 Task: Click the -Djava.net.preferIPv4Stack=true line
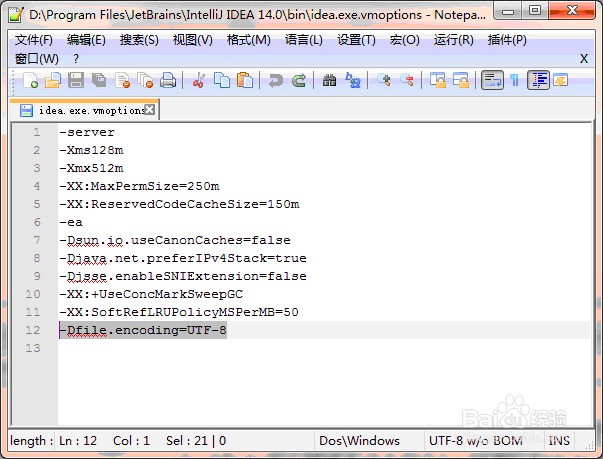click(183, 258)
